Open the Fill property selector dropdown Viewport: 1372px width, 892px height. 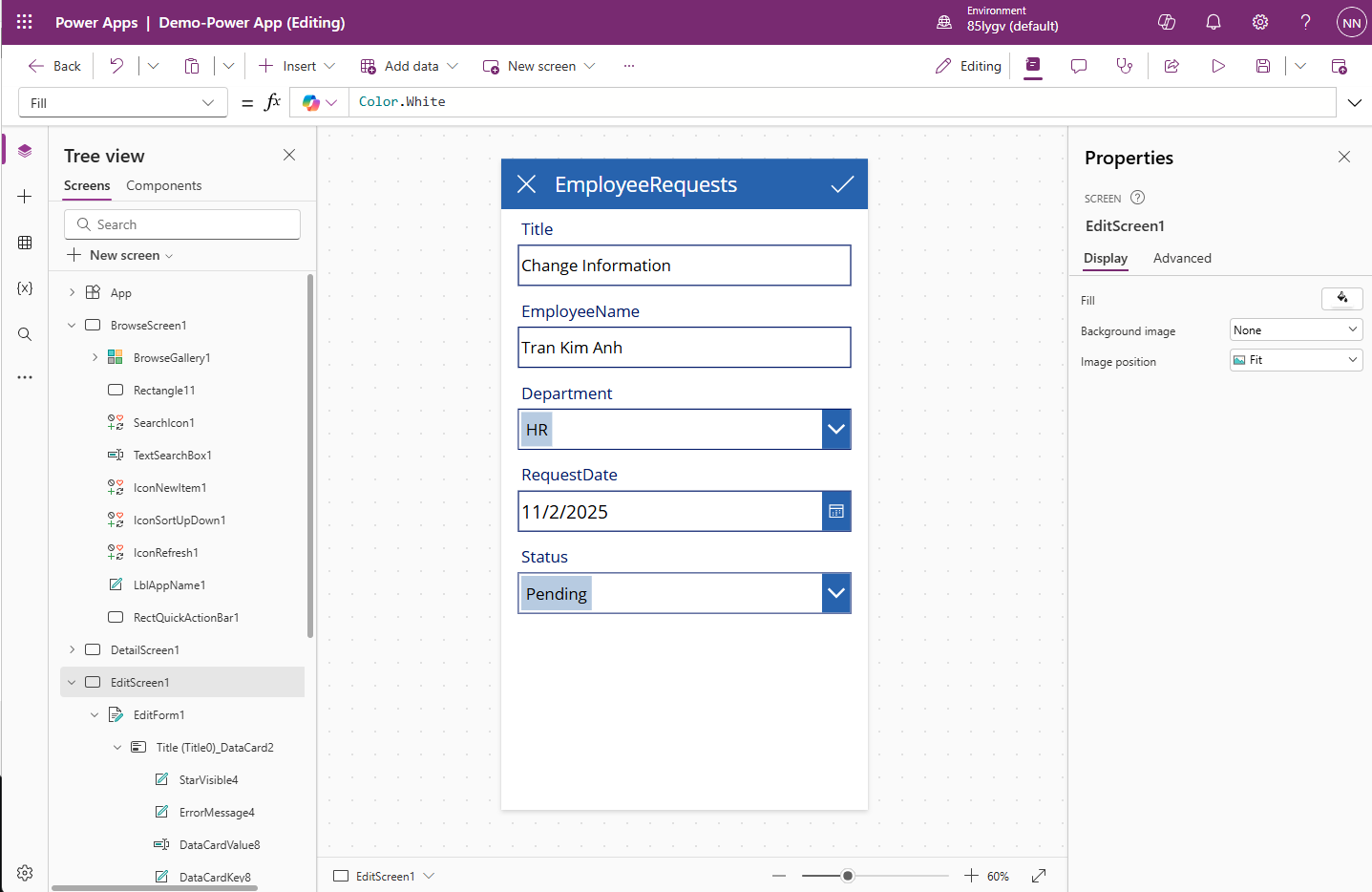(122, 103)
